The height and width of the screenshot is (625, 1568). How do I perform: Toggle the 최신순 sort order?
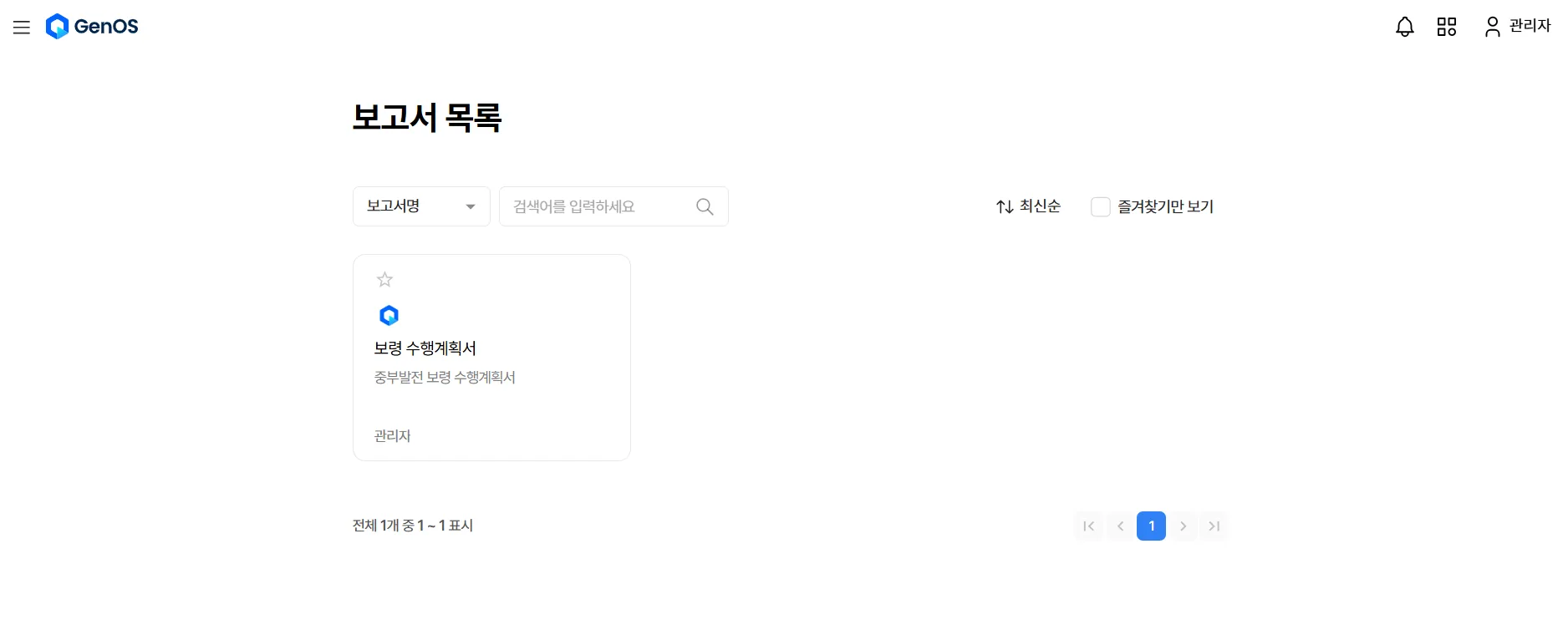pos(1028,206)
